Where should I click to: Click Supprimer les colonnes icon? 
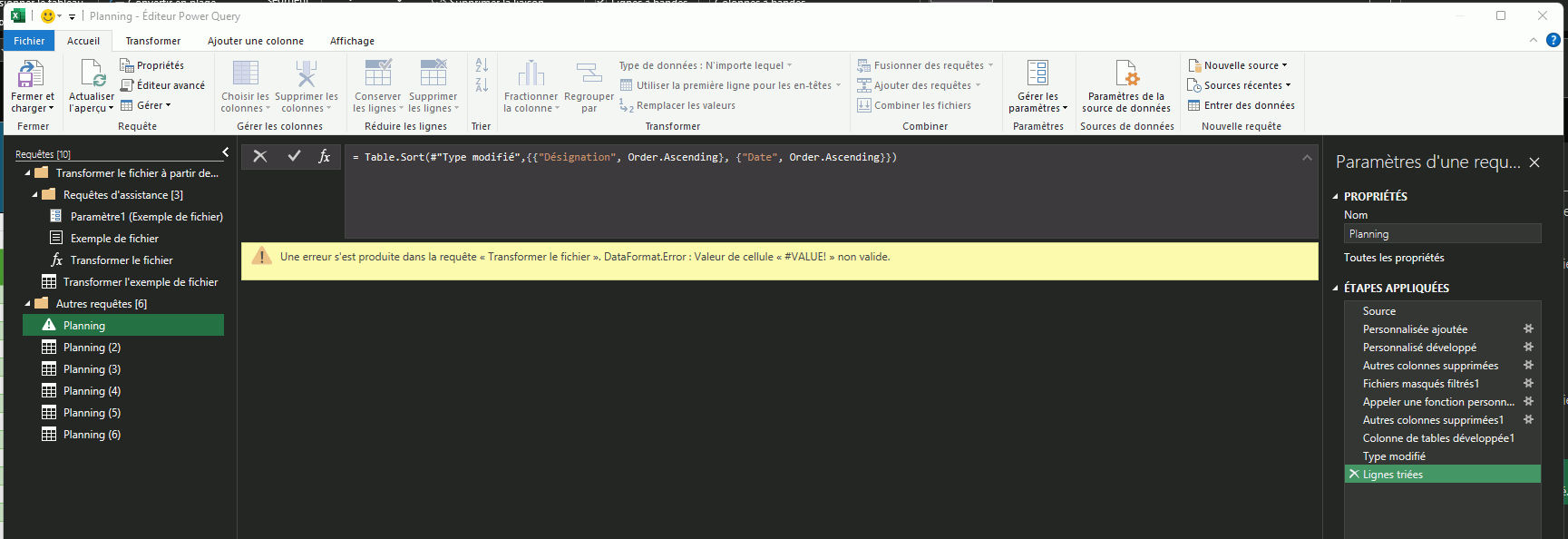coord(307,73)
